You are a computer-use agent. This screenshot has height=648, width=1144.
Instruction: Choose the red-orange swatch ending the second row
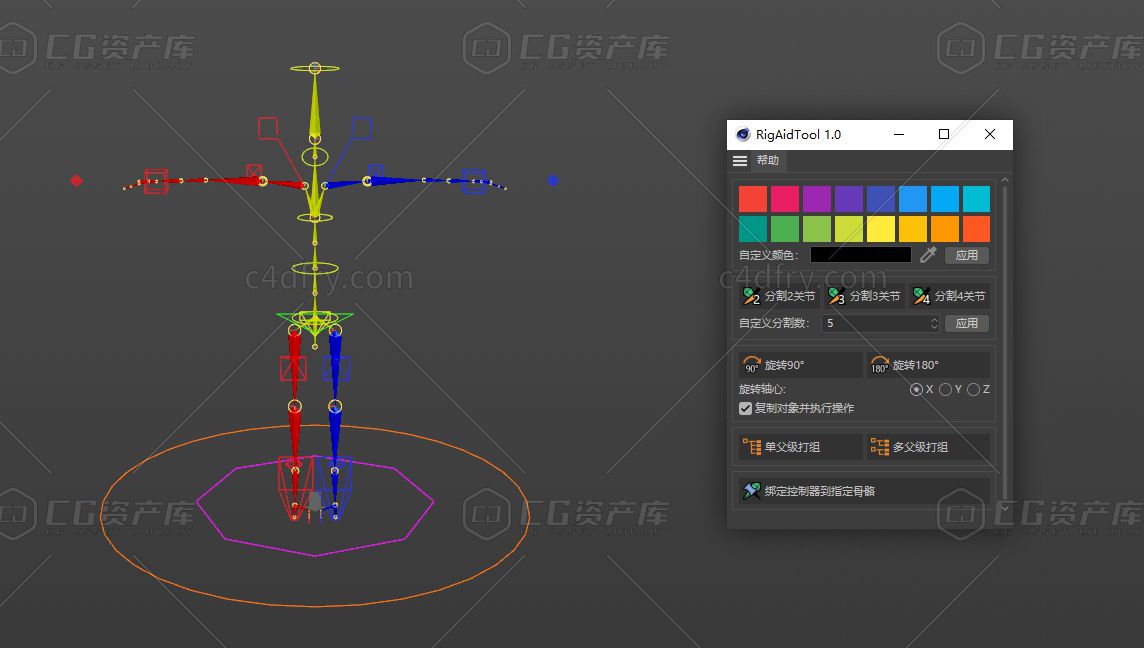pos(976,228)
